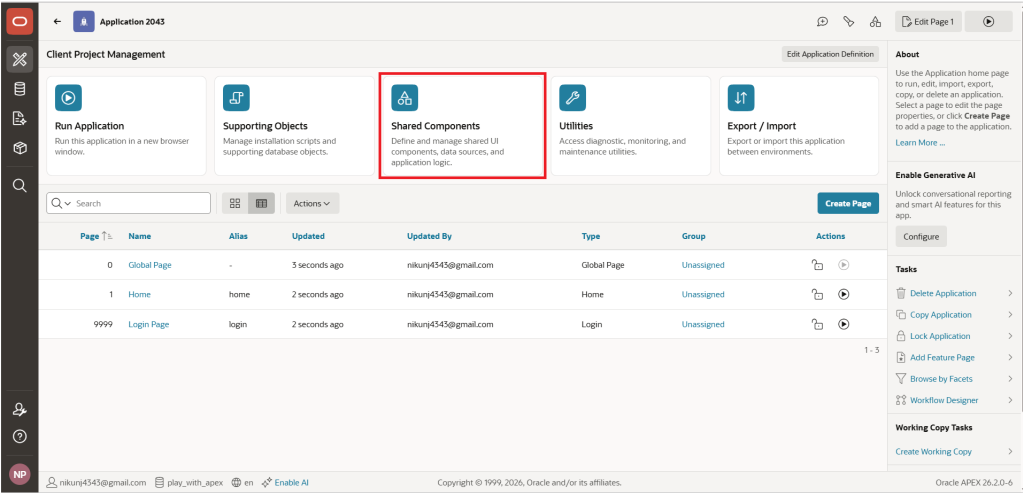Open the sidebar search magnifier

point(20,186)
